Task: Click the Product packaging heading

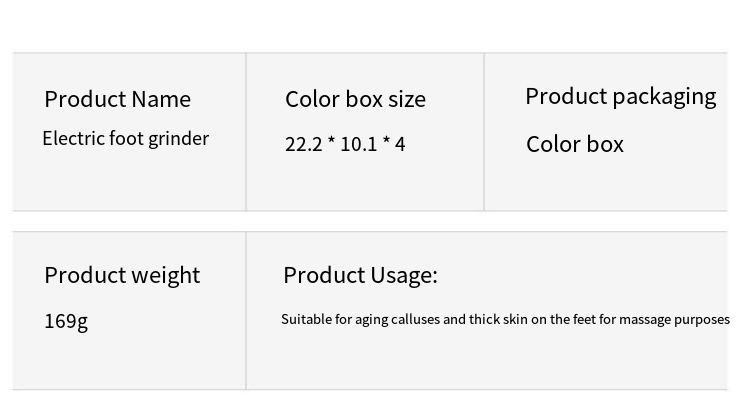Action: [621, 97]
